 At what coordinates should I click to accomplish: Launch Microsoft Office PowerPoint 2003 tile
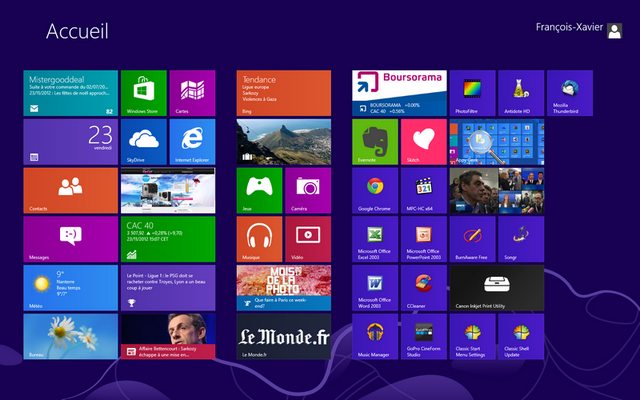click(x=424, y=239)
